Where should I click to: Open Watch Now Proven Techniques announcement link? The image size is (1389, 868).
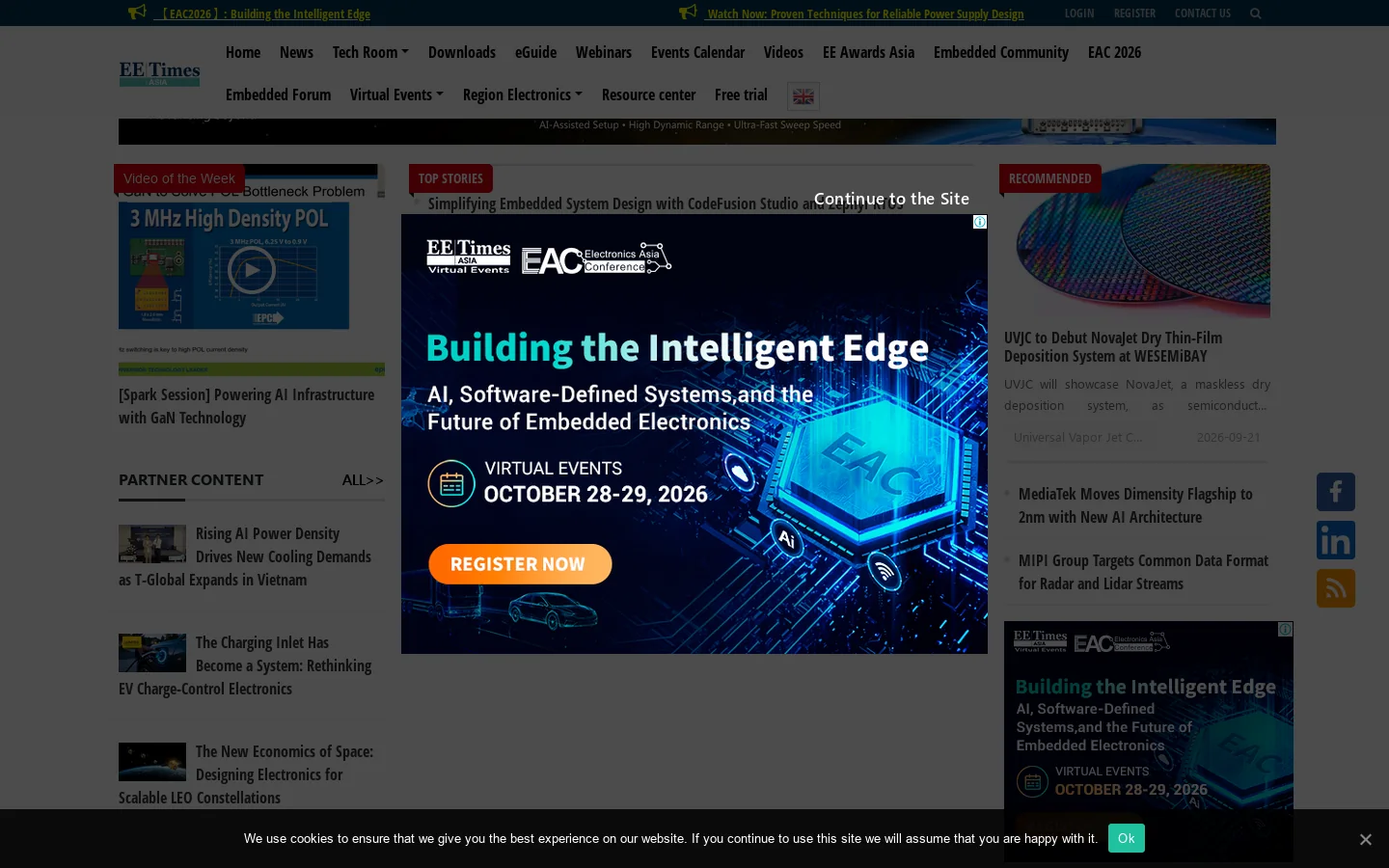(x=865, y=14)
